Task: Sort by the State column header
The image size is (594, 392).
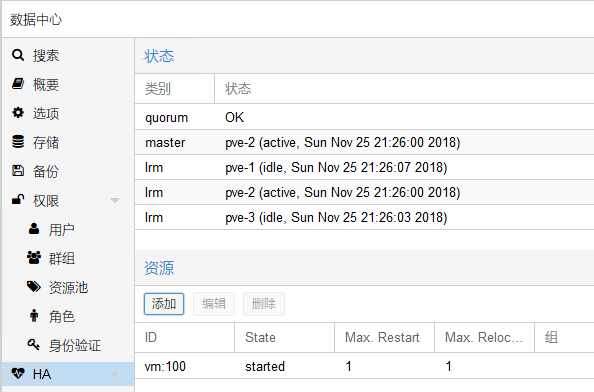Action: pos(284,337)
